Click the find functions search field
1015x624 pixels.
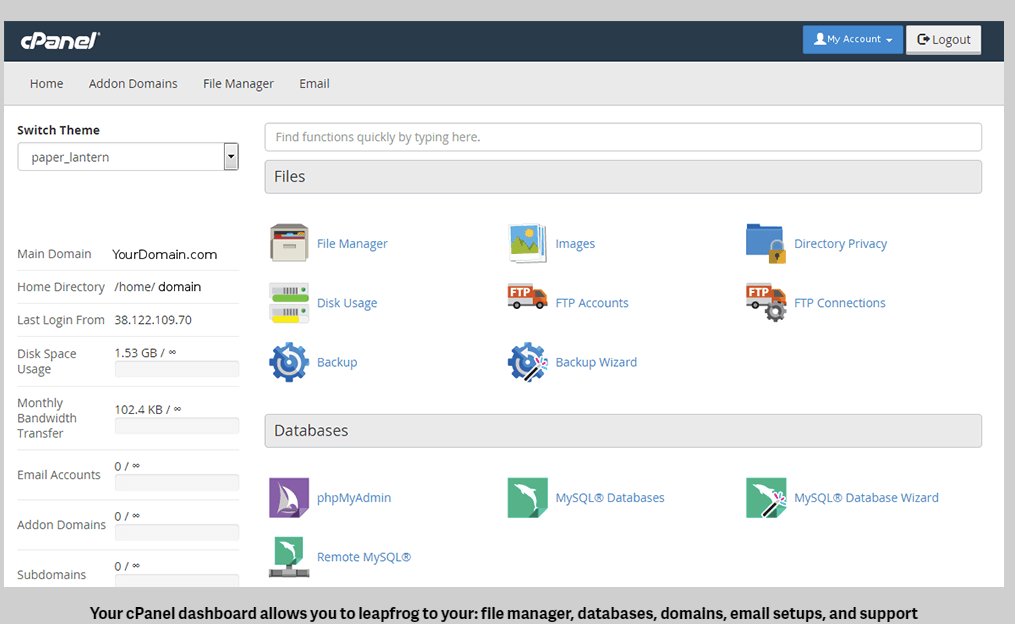(x=622, y=137)
